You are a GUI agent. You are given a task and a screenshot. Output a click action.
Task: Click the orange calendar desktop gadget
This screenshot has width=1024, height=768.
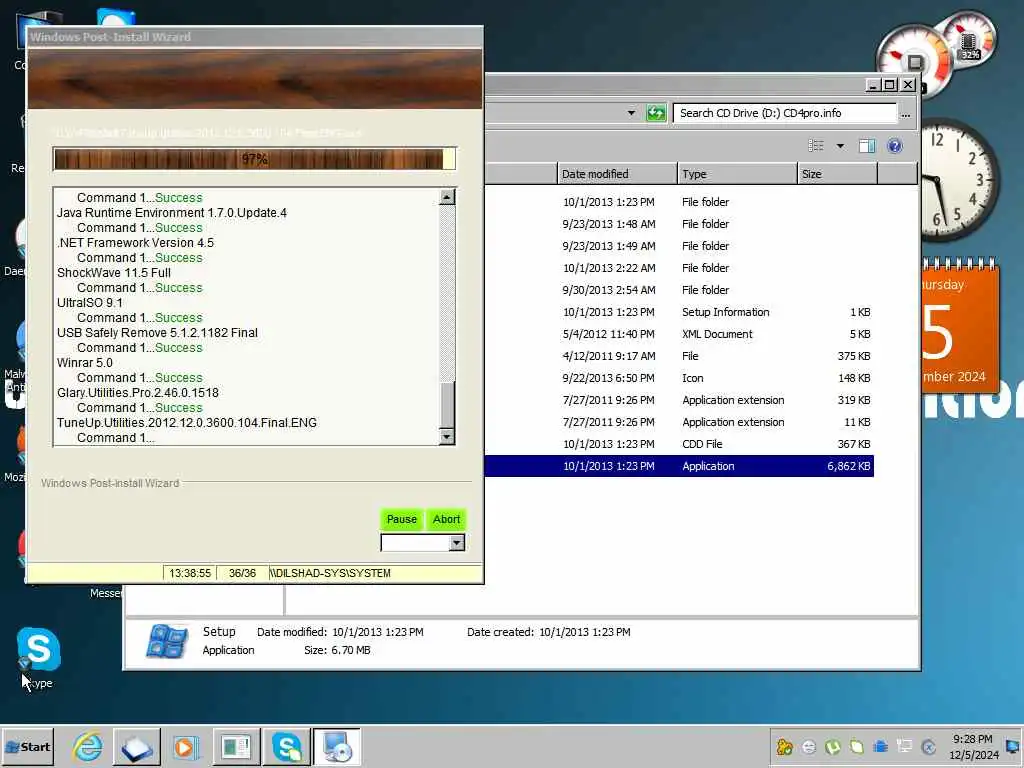click(x=960, y=324)
